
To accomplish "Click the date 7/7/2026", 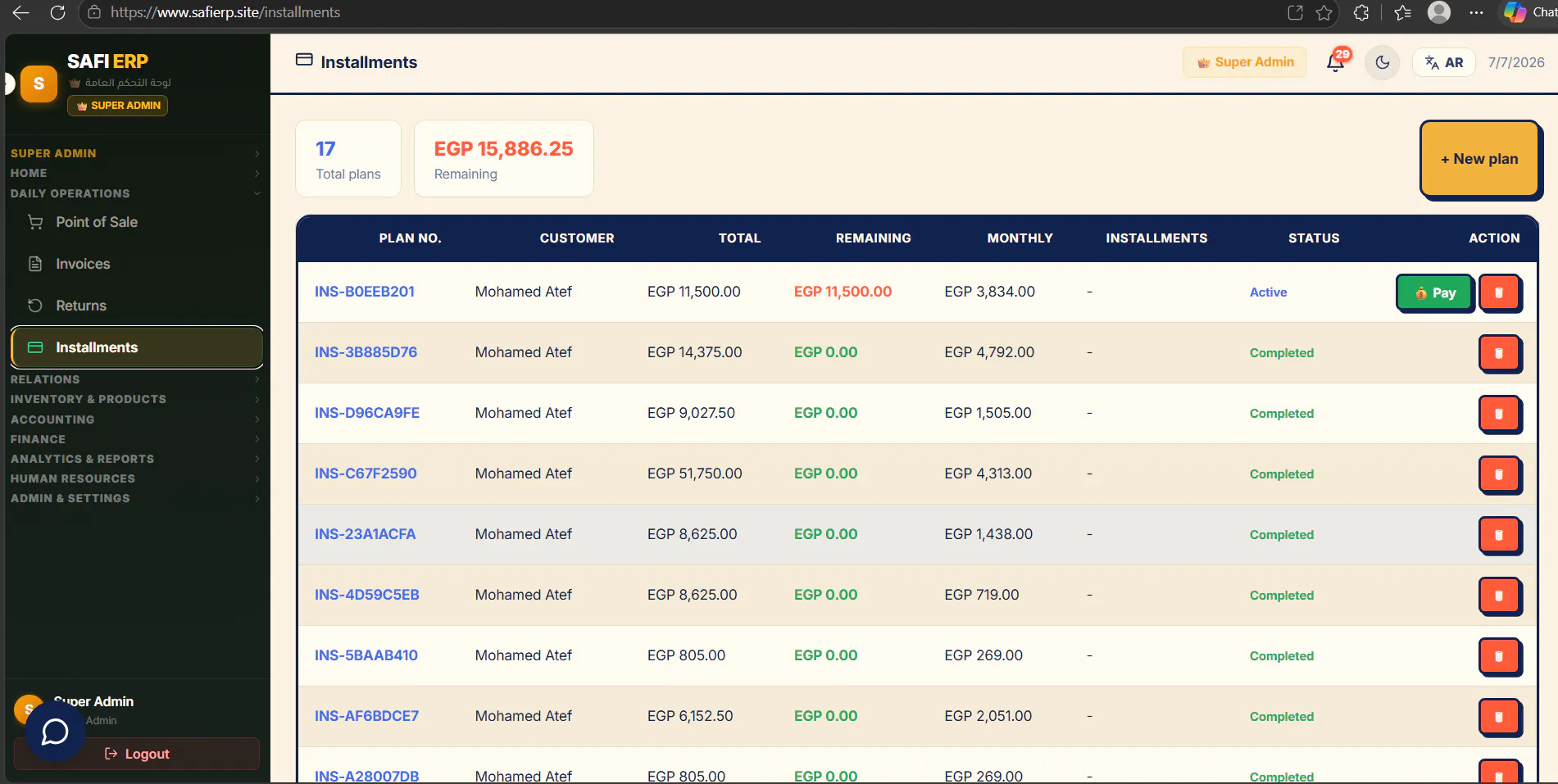I will 1516,62.
